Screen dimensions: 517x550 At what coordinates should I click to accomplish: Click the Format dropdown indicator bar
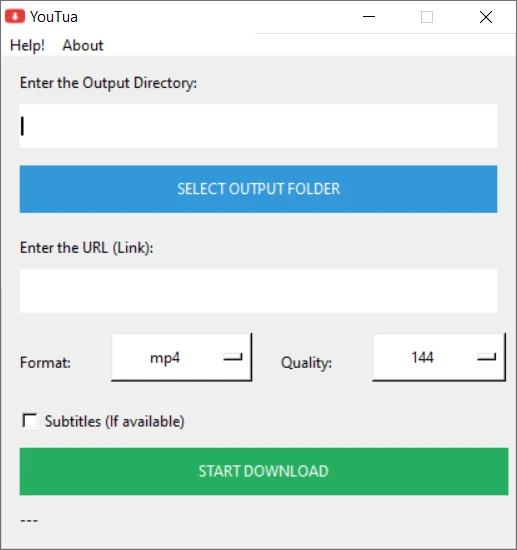click(233, 357)
